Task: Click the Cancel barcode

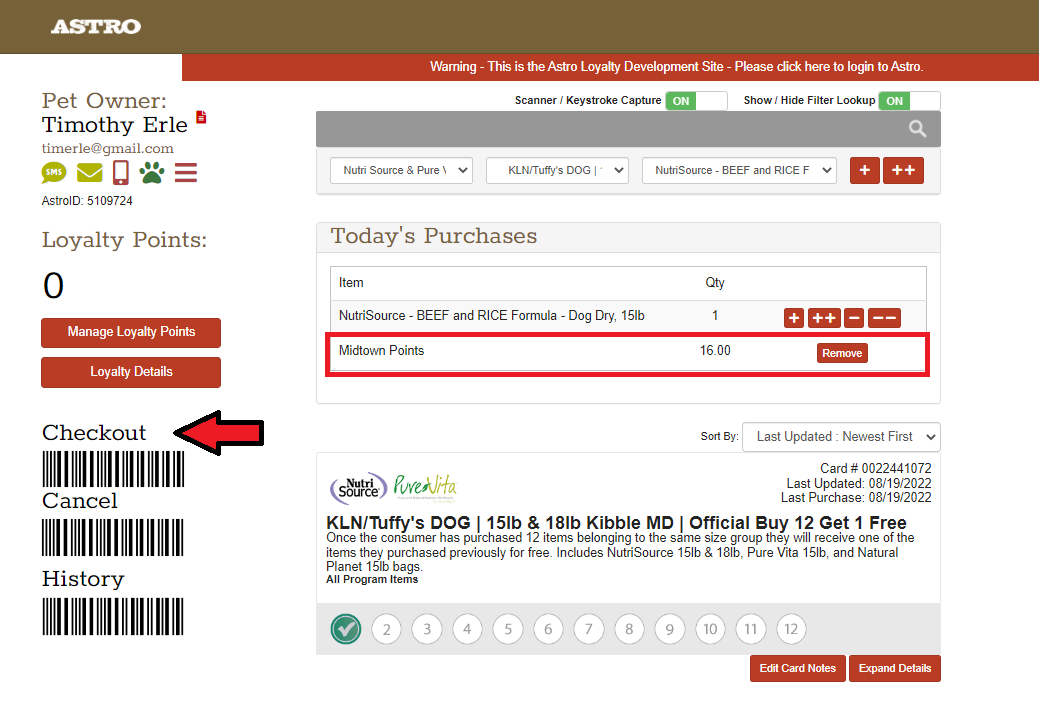Action: (113, 537)
